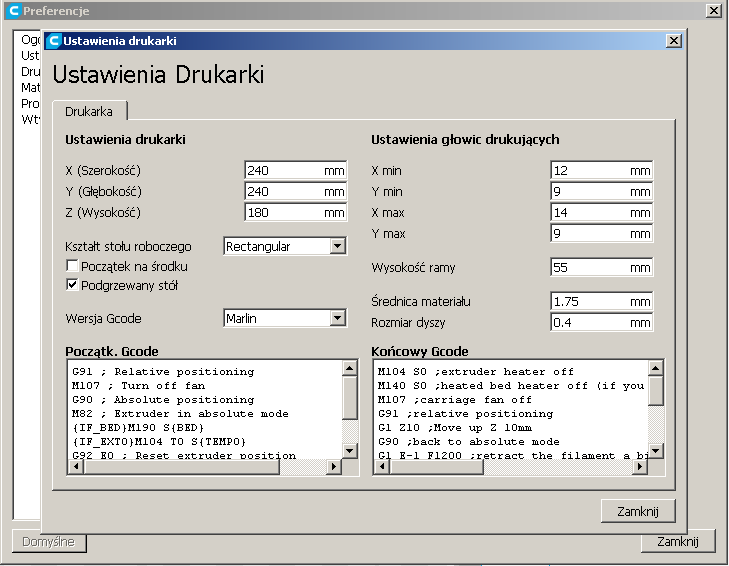Click horizontal scrollbar thumb in Początk. Gcode
Screen dimensions: 729x566
click(182, 466)
